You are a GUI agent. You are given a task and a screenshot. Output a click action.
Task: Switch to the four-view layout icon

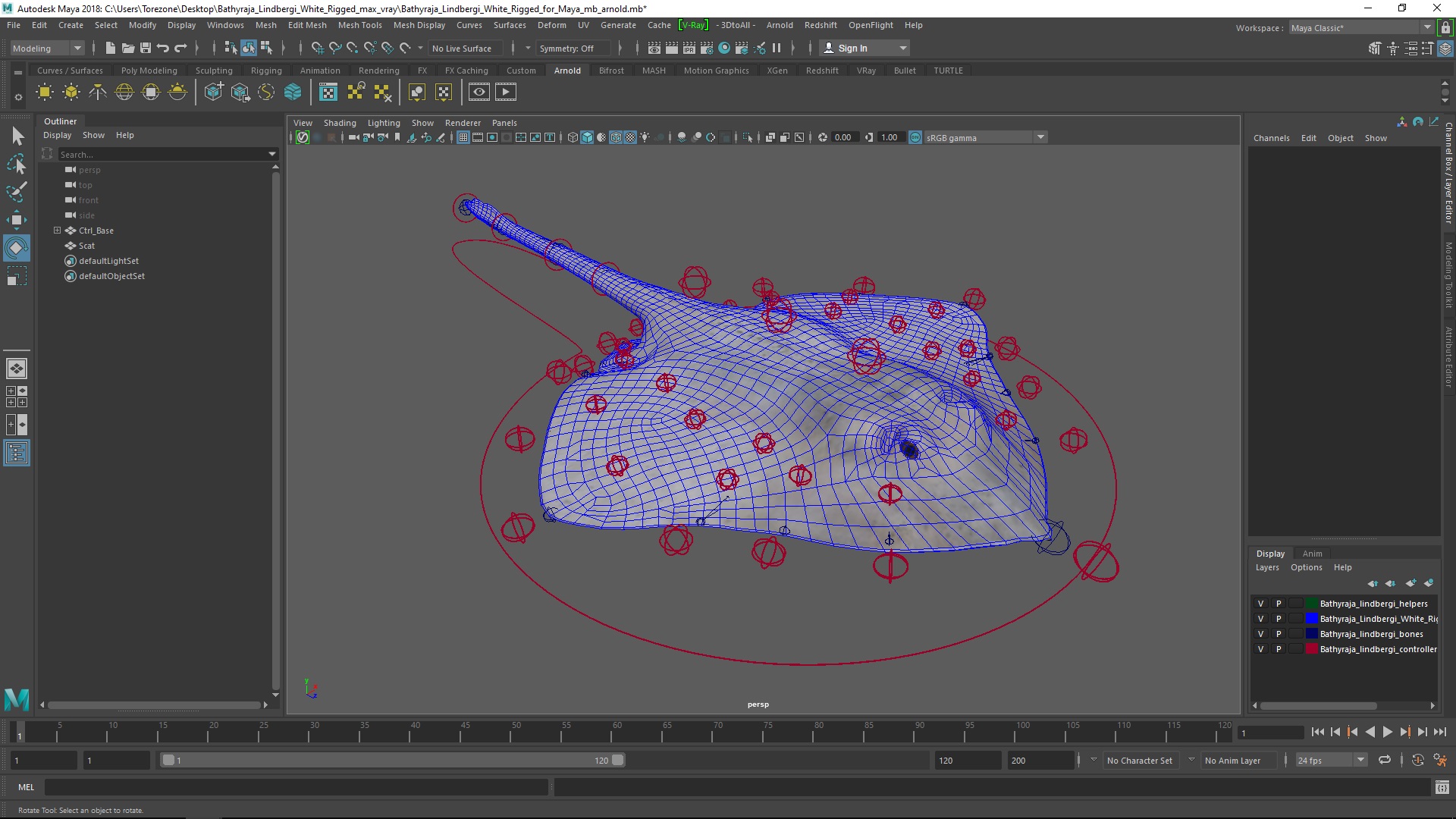pos(16,397)
